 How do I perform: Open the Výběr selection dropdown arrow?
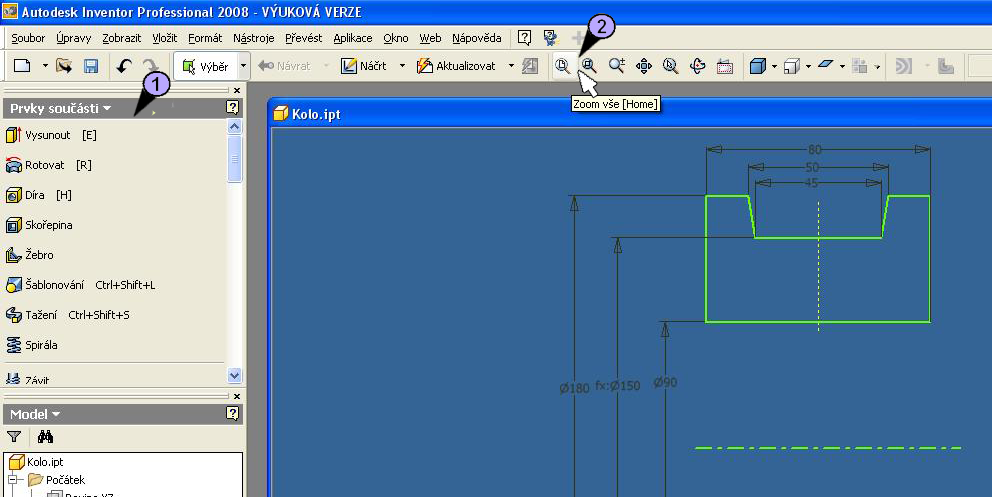pyautogui.click(x=243, y=66)
